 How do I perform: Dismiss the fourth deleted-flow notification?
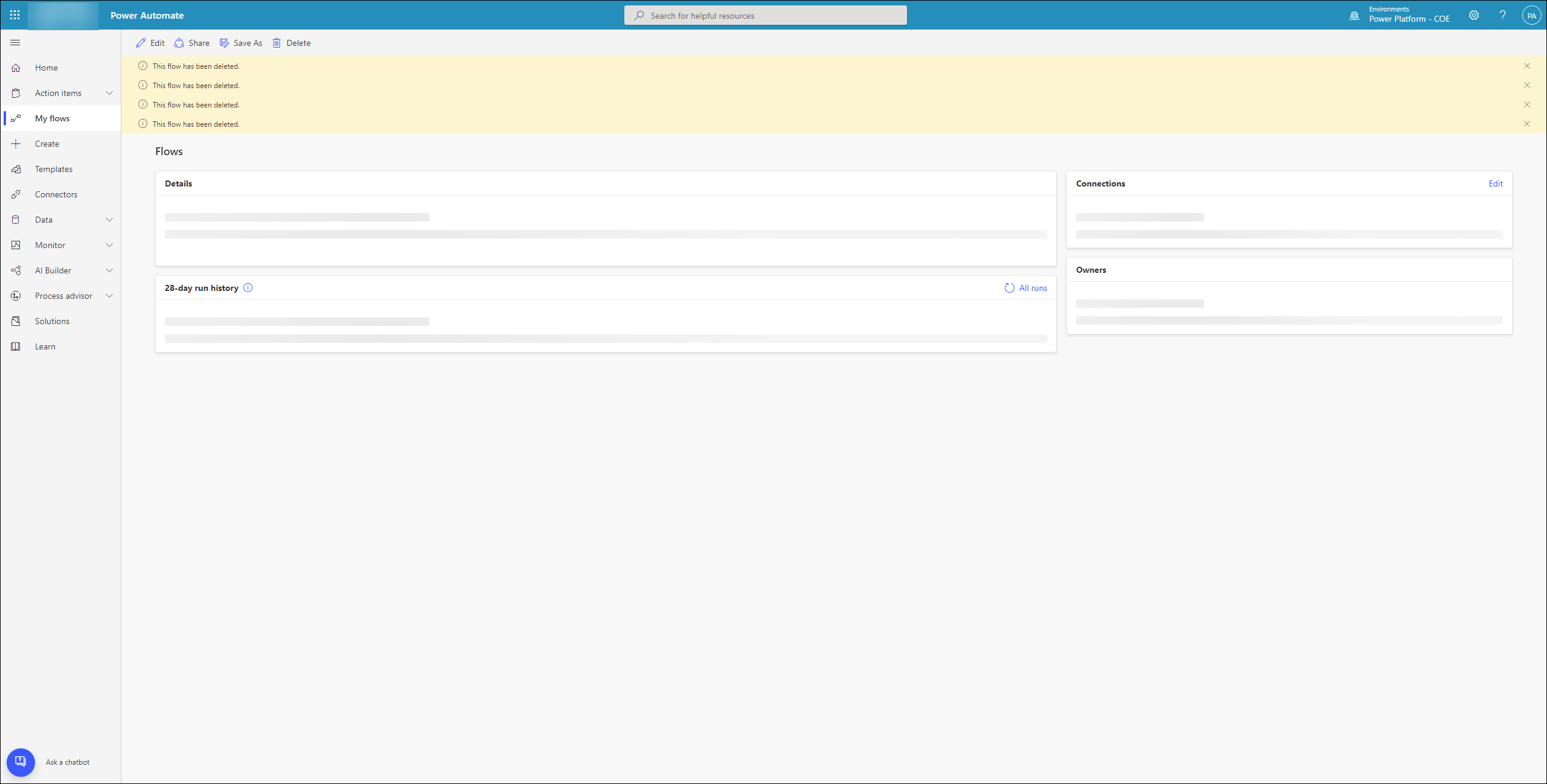[1526, 124]
